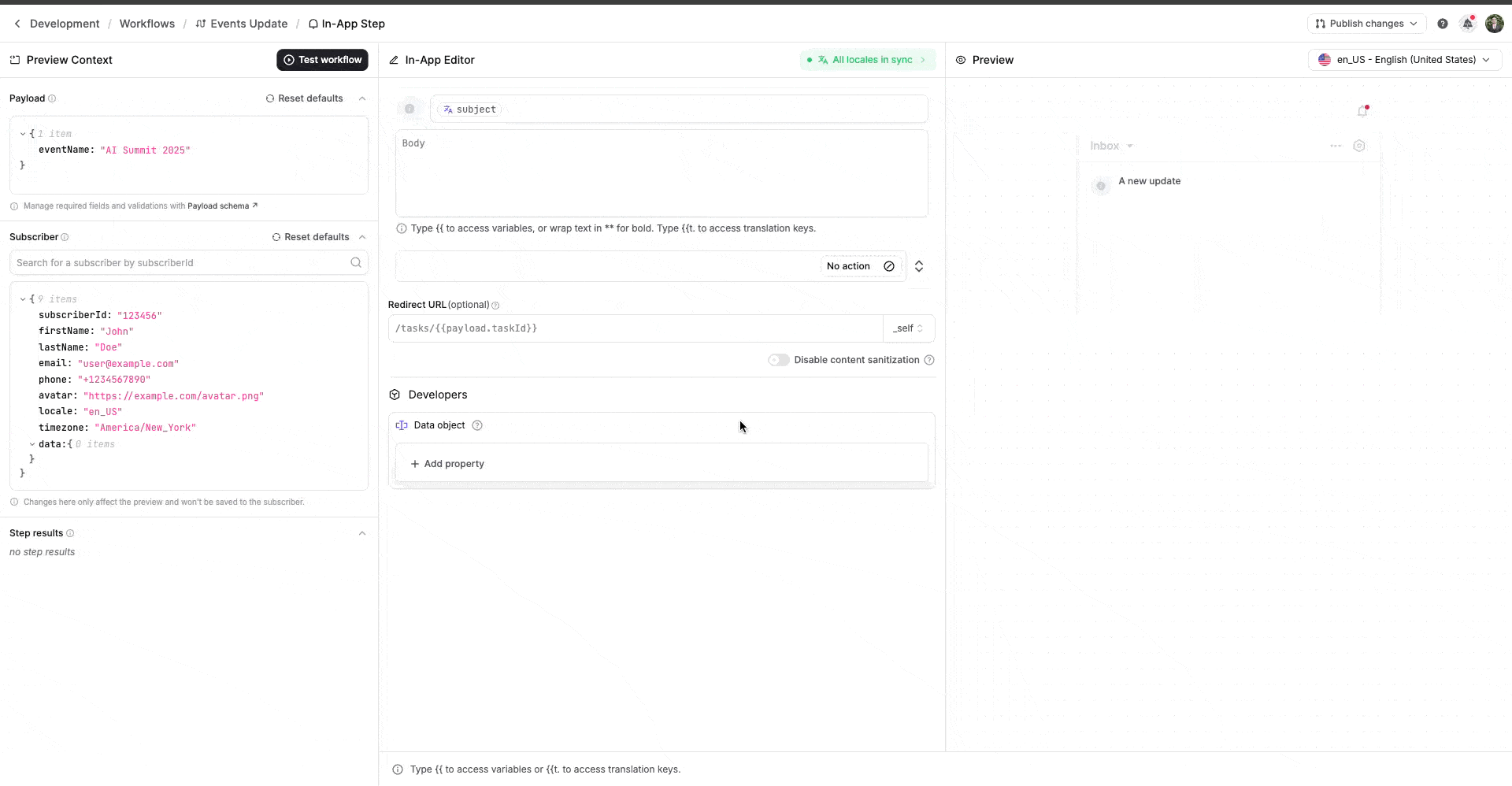Select the Events Update breadcrumb

248,24
